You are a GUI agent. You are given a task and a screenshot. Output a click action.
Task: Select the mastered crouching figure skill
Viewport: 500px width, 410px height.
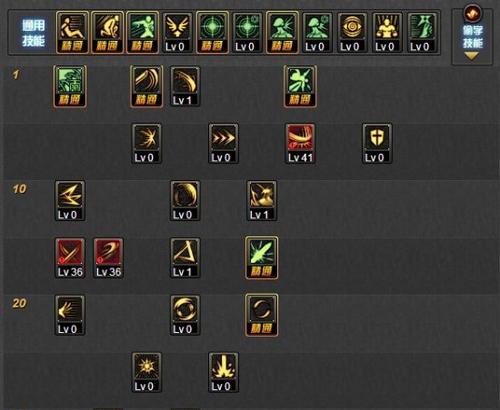point(108,32)
